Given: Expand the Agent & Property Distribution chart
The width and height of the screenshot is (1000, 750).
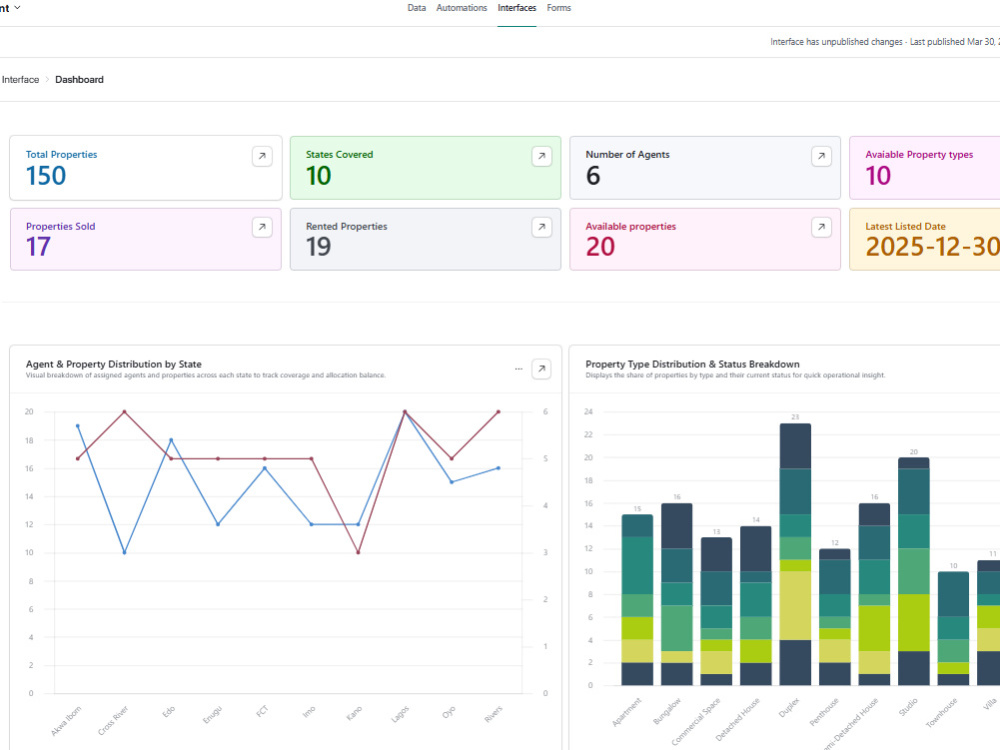Looking at the screenshot, I should [541, 369].
